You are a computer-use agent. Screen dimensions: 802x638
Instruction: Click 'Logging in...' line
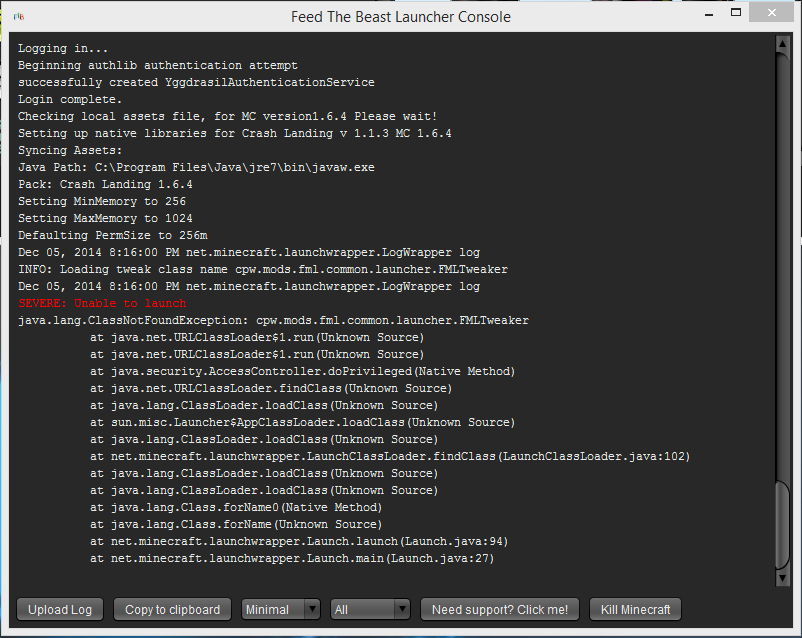63,49
